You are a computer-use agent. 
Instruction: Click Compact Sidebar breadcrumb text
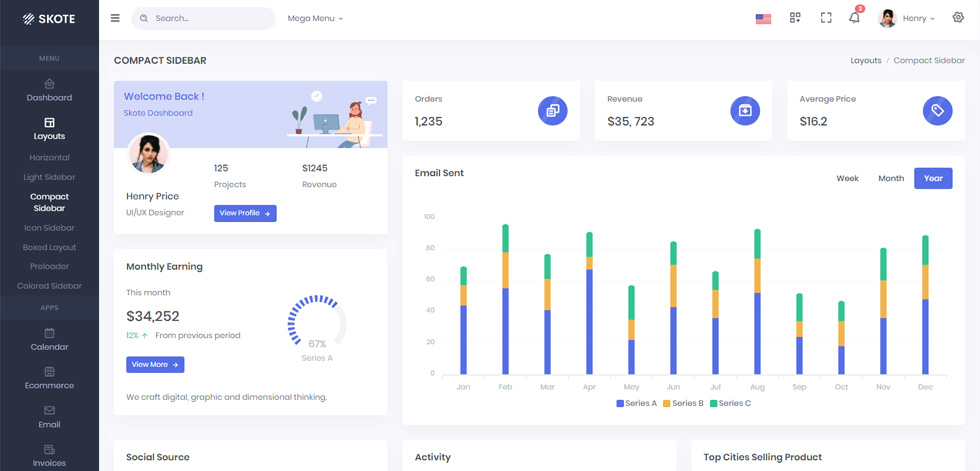[x=929, y=61]
